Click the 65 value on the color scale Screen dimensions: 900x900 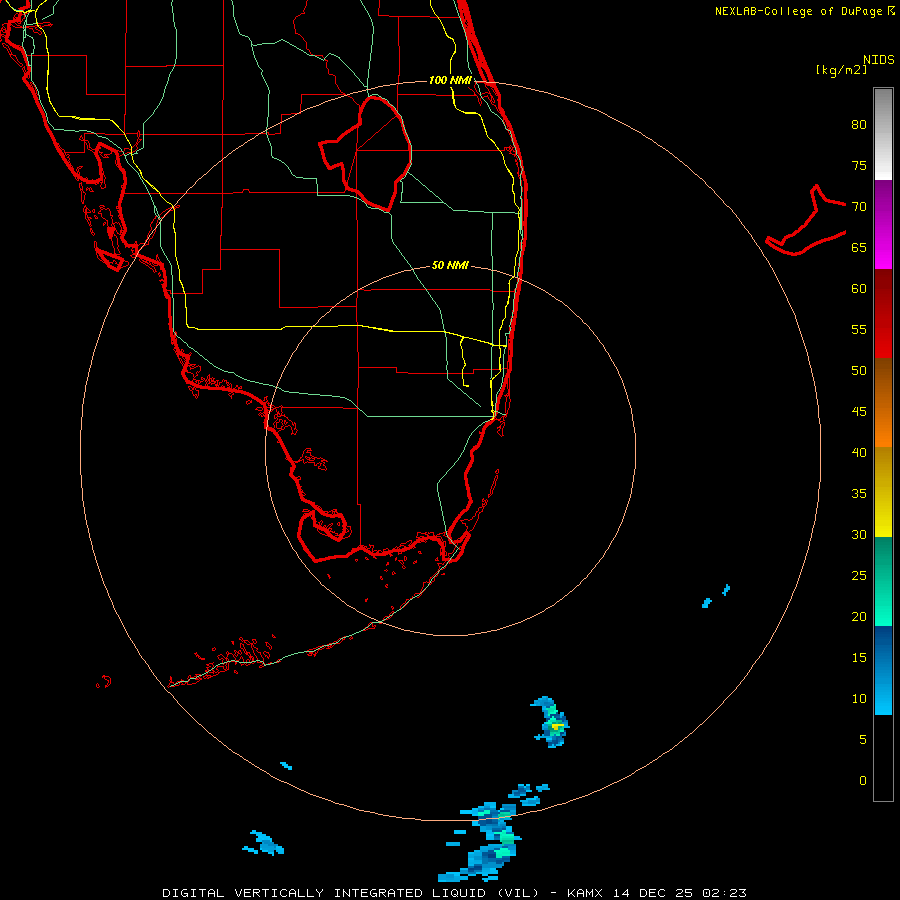pyautogui.click(x=859, y=247)
